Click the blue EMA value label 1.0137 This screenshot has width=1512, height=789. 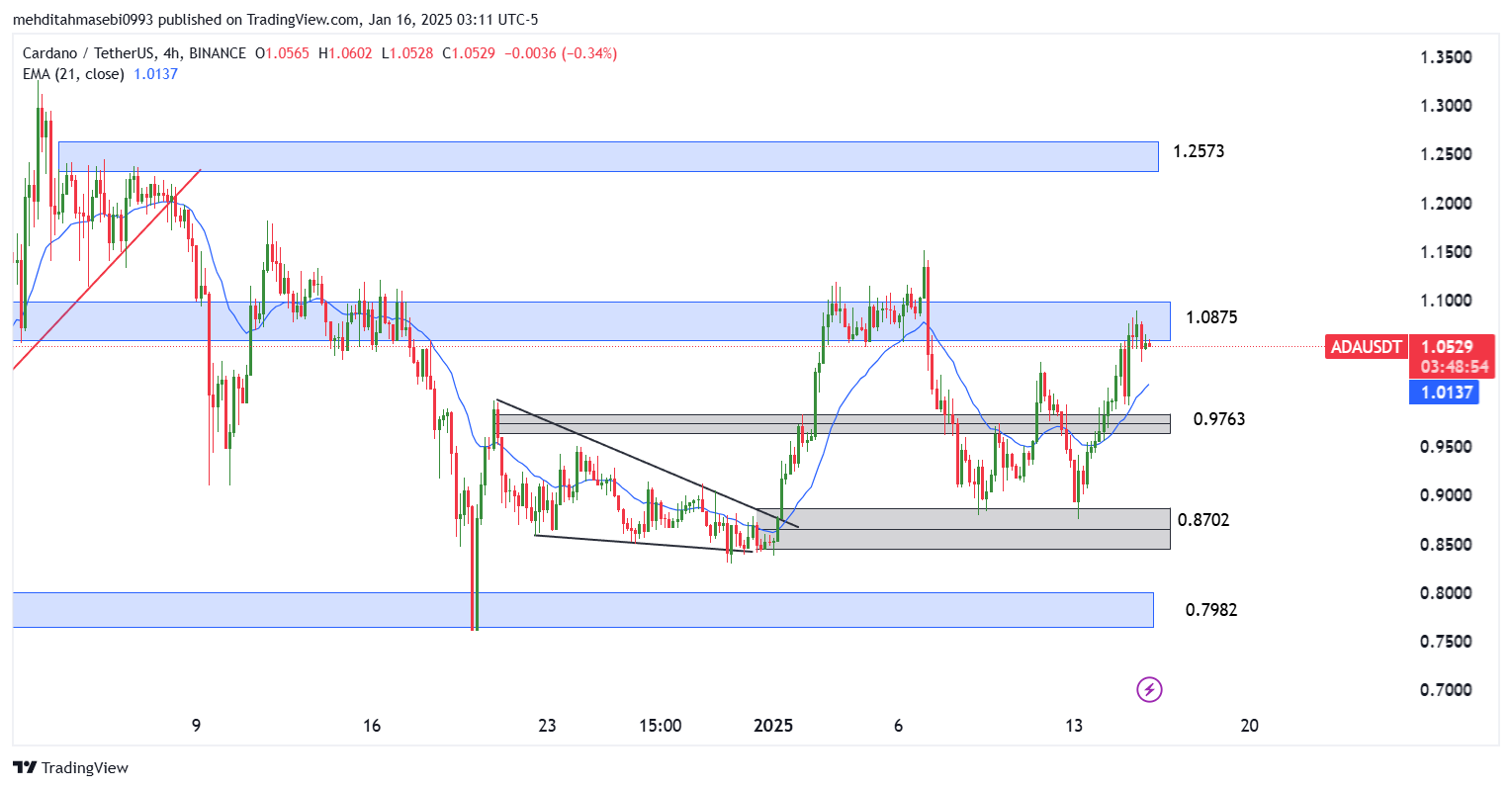coord(1445,393)
